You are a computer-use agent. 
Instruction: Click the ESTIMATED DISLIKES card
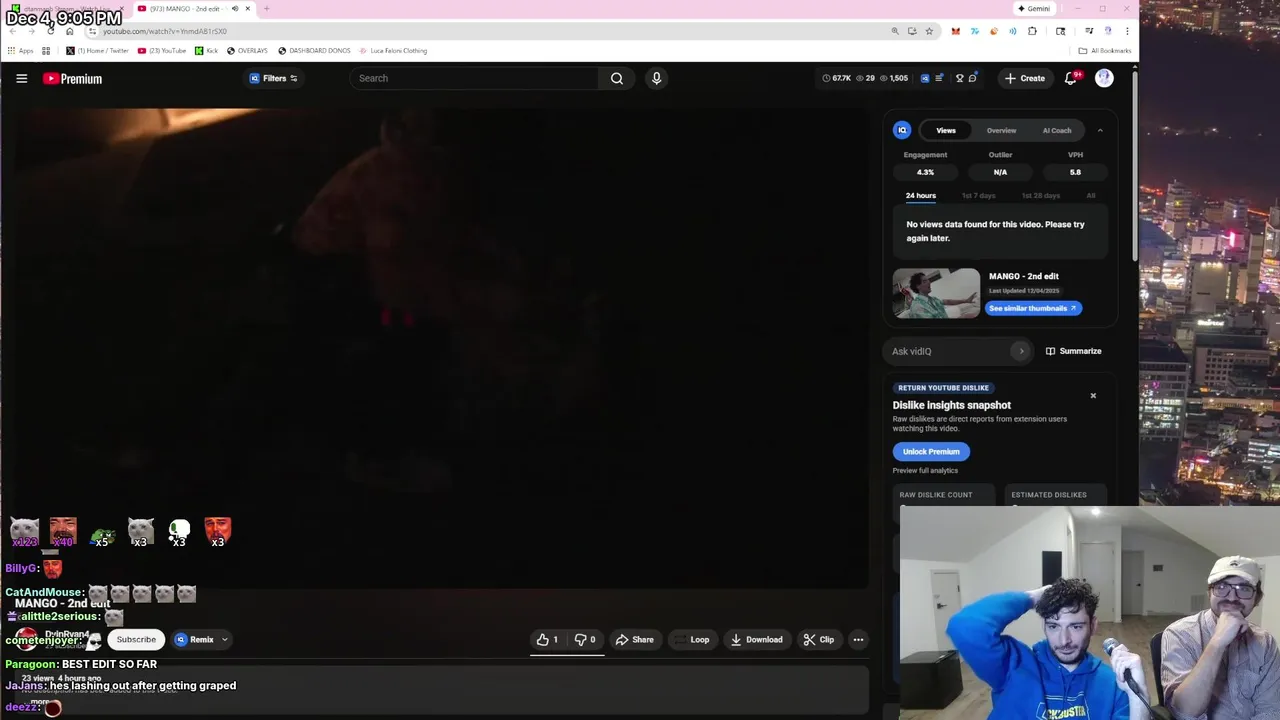click(1055, 495)
